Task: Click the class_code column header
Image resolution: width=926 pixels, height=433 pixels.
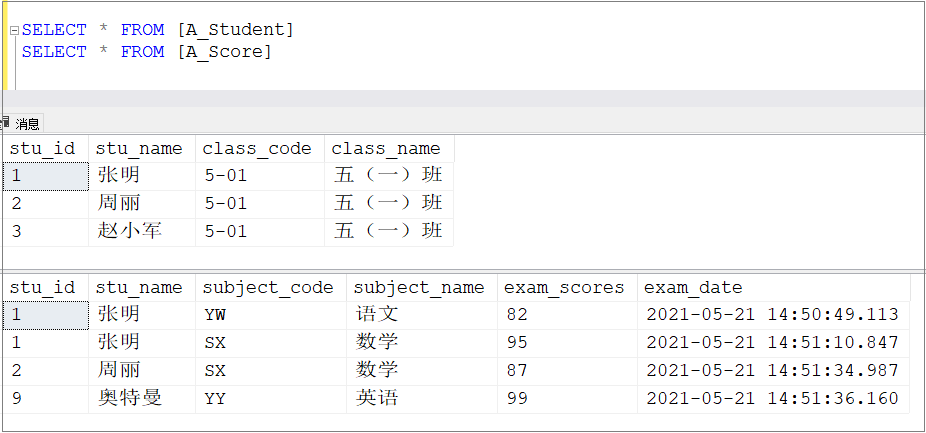Action: pos(257,149)
